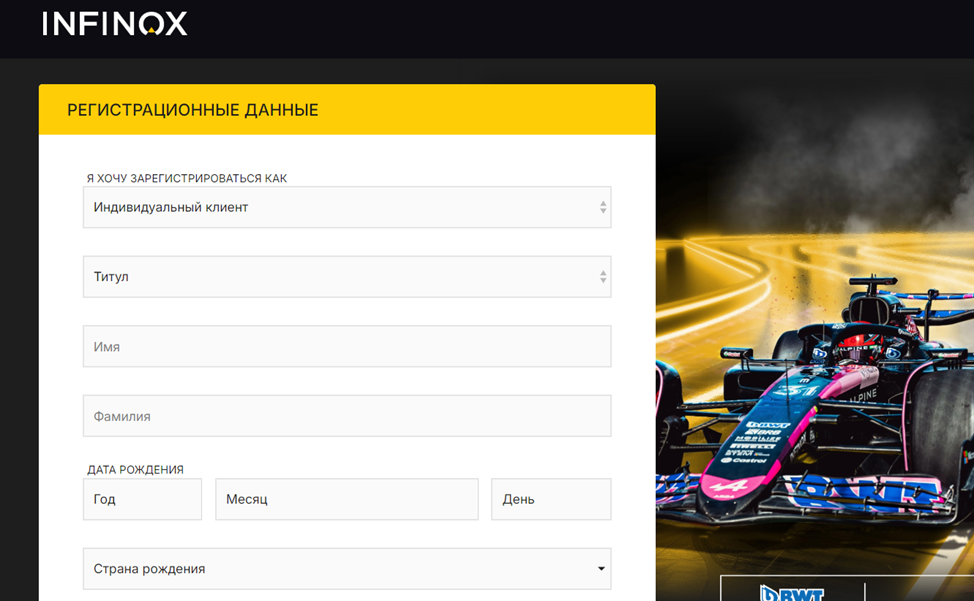Select the 'Год' birth year field
Viewport: 974px width, 601px height.
coord(142,499)
